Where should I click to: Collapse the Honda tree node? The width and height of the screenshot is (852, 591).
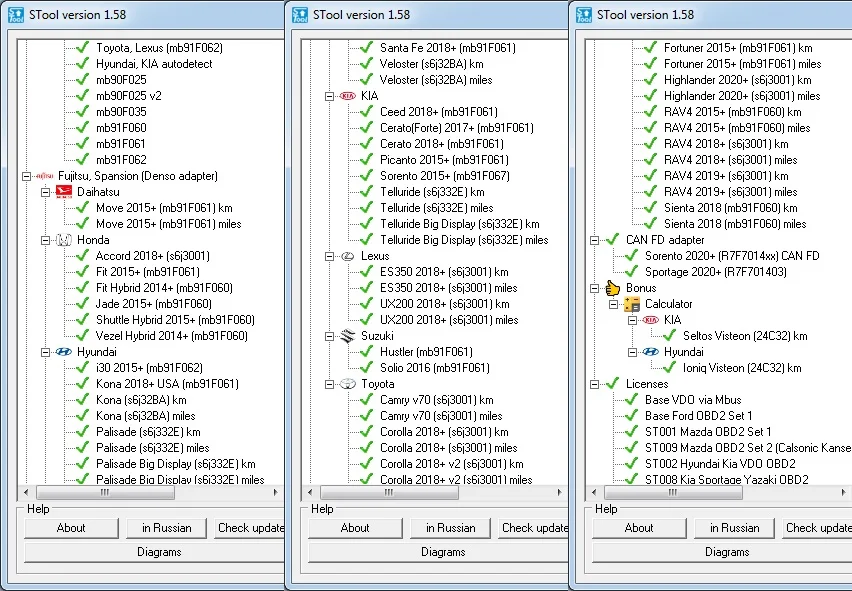coord(46,240)
